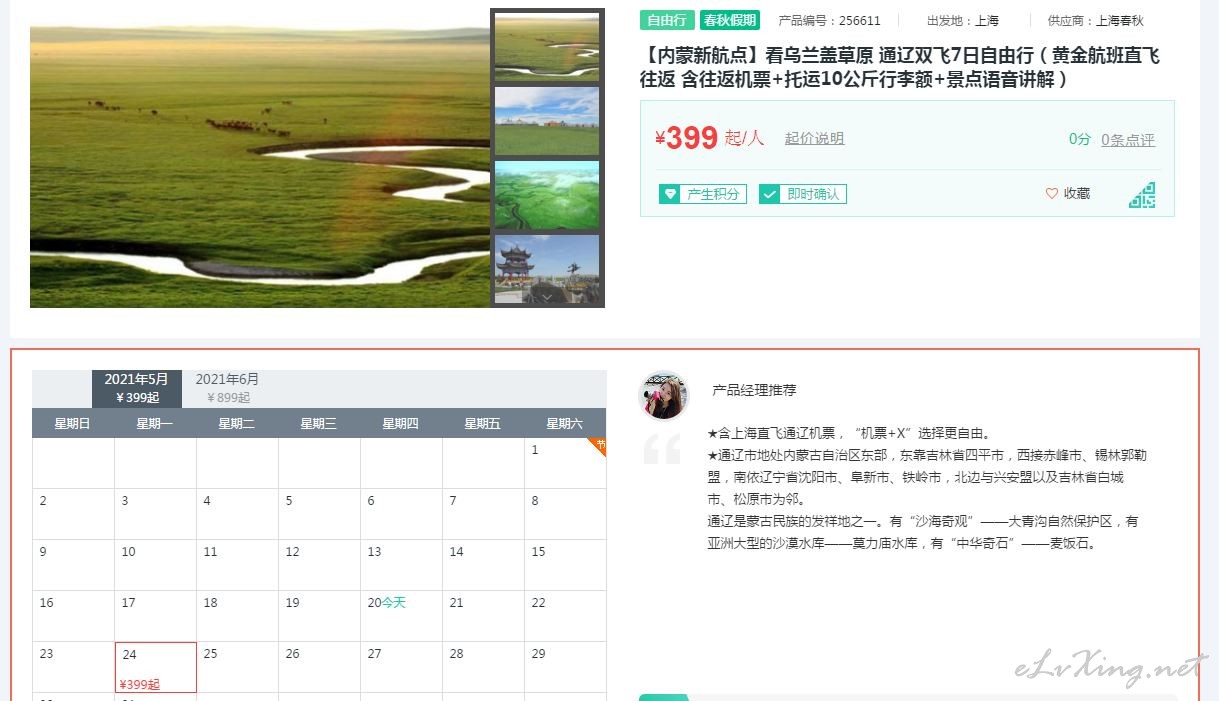Click the ¥399 起/人 price
Image resolution: width=1219 pixels, height=701 pixels.
click(x=709, y=138)
